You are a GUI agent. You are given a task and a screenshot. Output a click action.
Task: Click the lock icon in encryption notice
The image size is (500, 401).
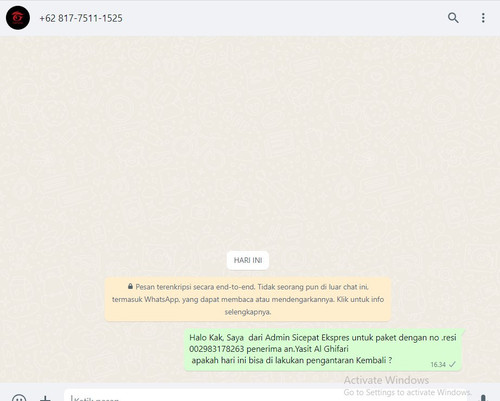coord(130,286)
